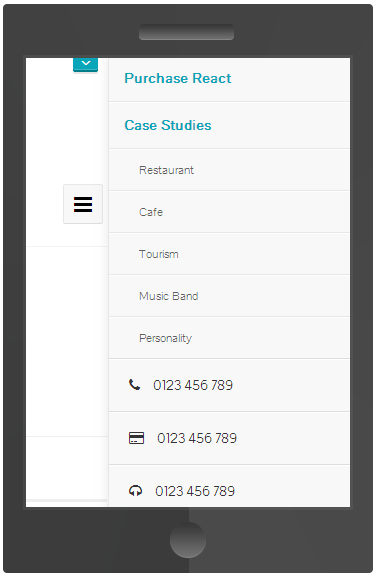Select the Restaurant case study
The height and width of the screenshot is (578, 378).
pos(166,170)
